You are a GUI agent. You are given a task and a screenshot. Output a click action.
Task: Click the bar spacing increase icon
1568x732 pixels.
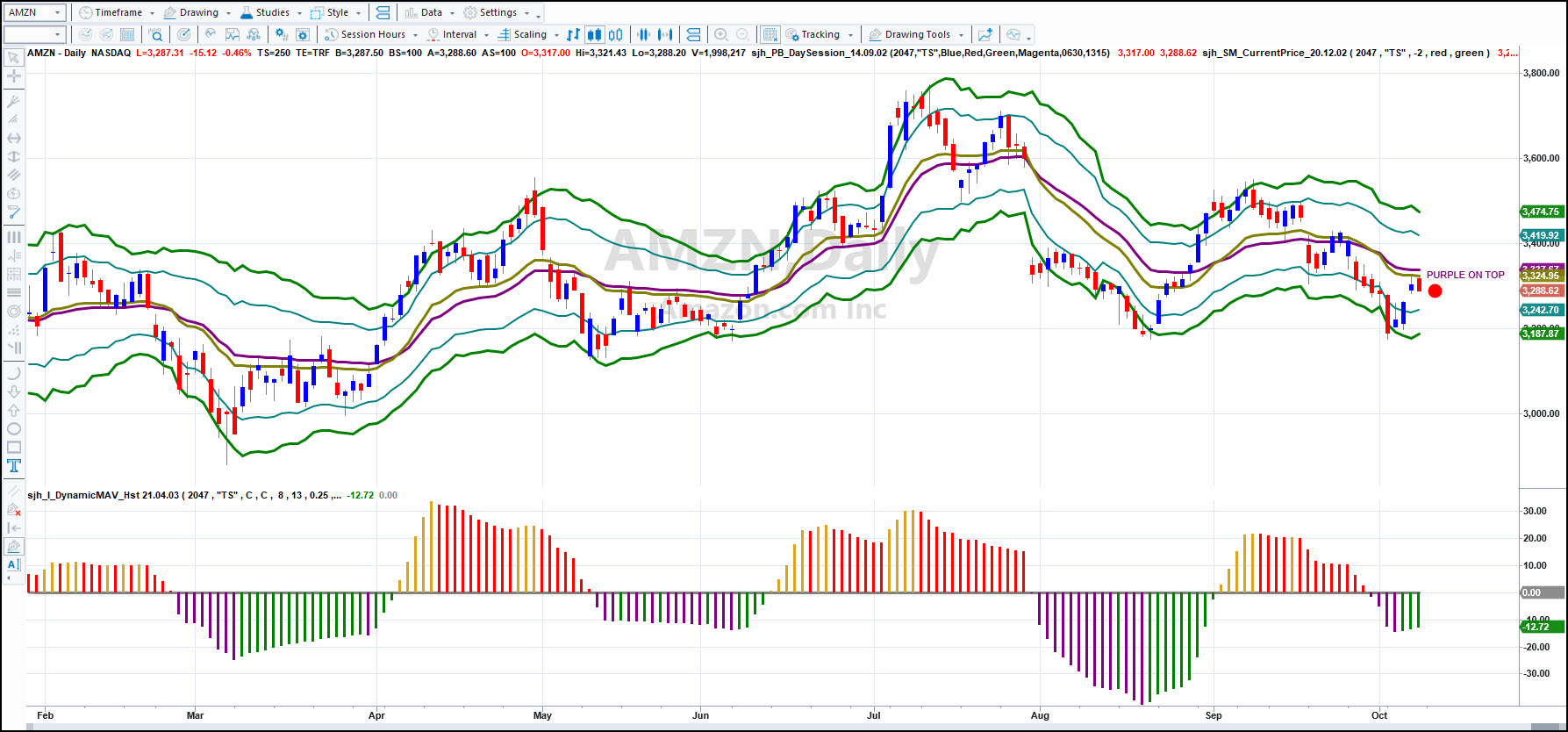point(665,34)
